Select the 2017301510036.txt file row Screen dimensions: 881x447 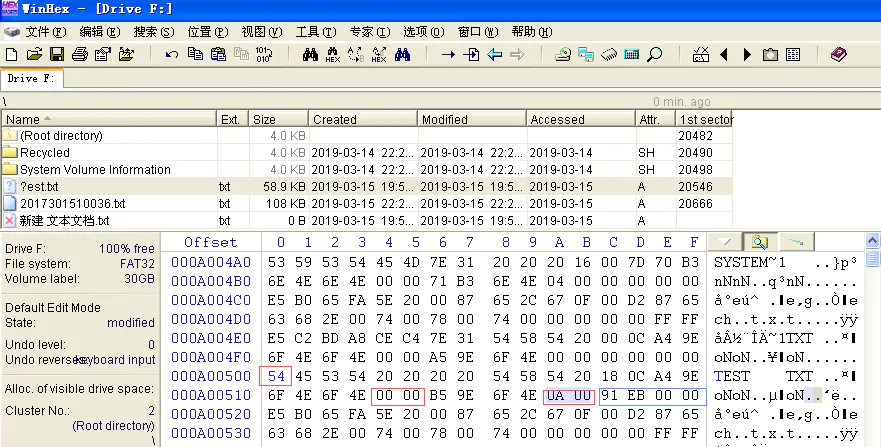point(367,203)
